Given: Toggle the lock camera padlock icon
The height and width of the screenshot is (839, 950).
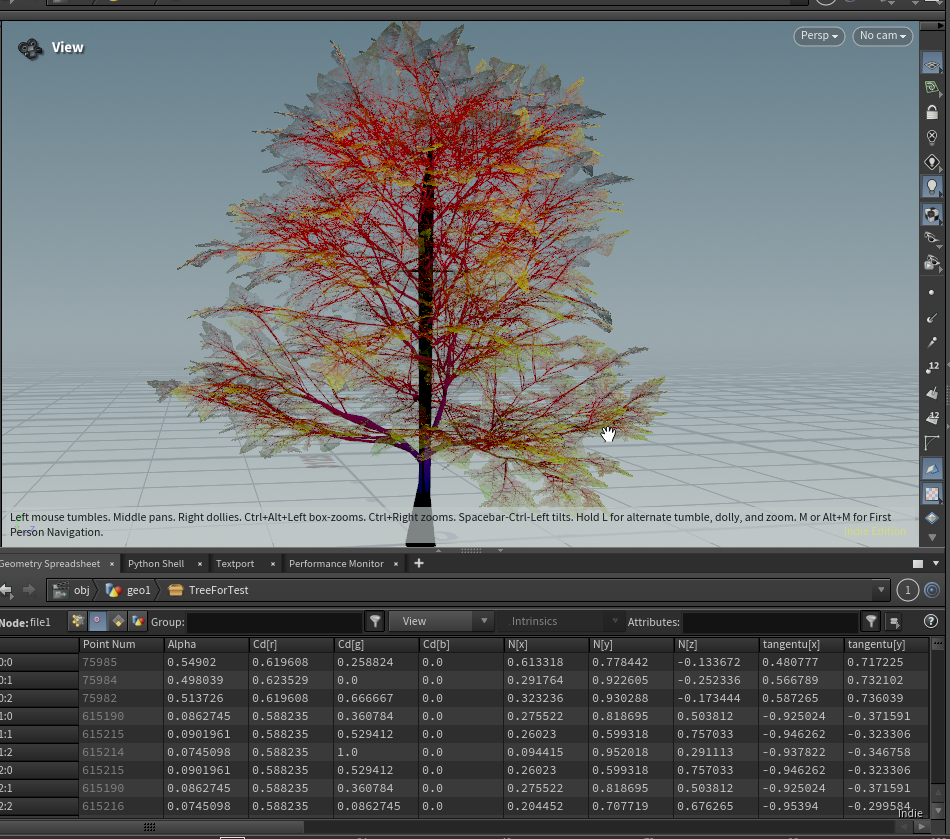Looking at the screenshot, I should [x=932, y=112].
